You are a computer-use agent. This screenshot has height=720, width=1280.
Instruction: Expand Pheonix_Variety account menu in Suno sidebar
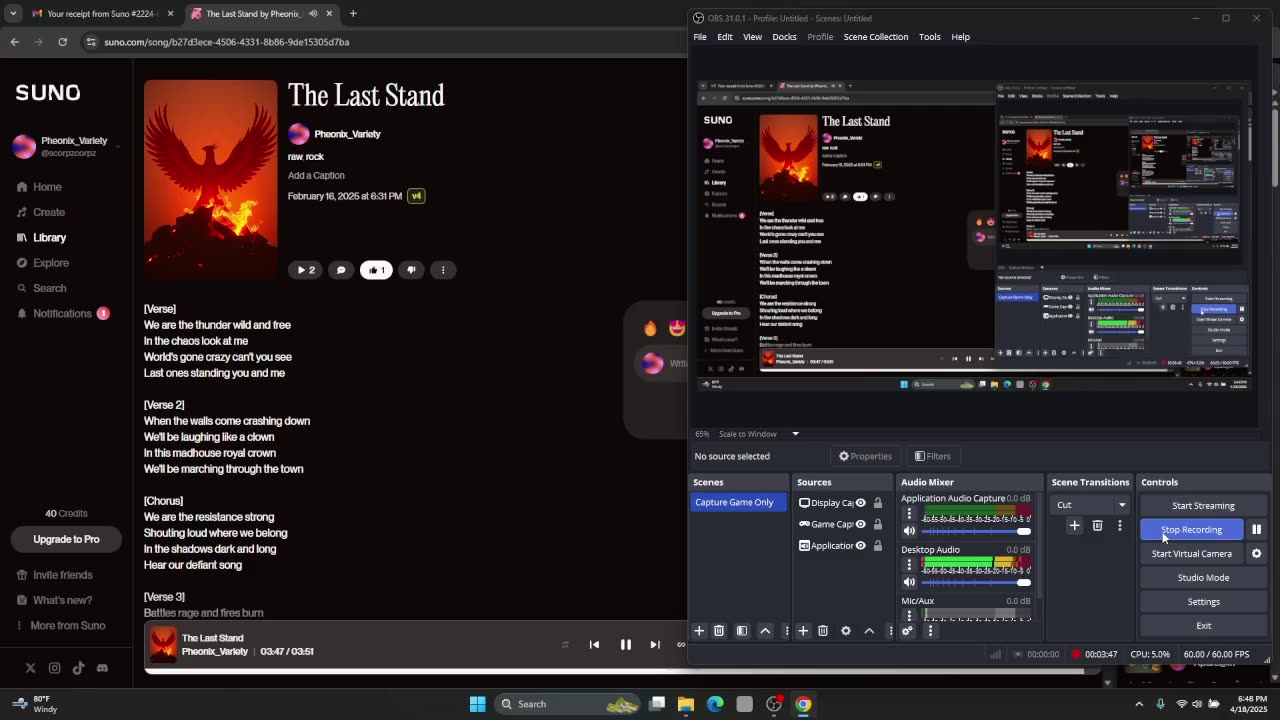(x=66, y=146)
